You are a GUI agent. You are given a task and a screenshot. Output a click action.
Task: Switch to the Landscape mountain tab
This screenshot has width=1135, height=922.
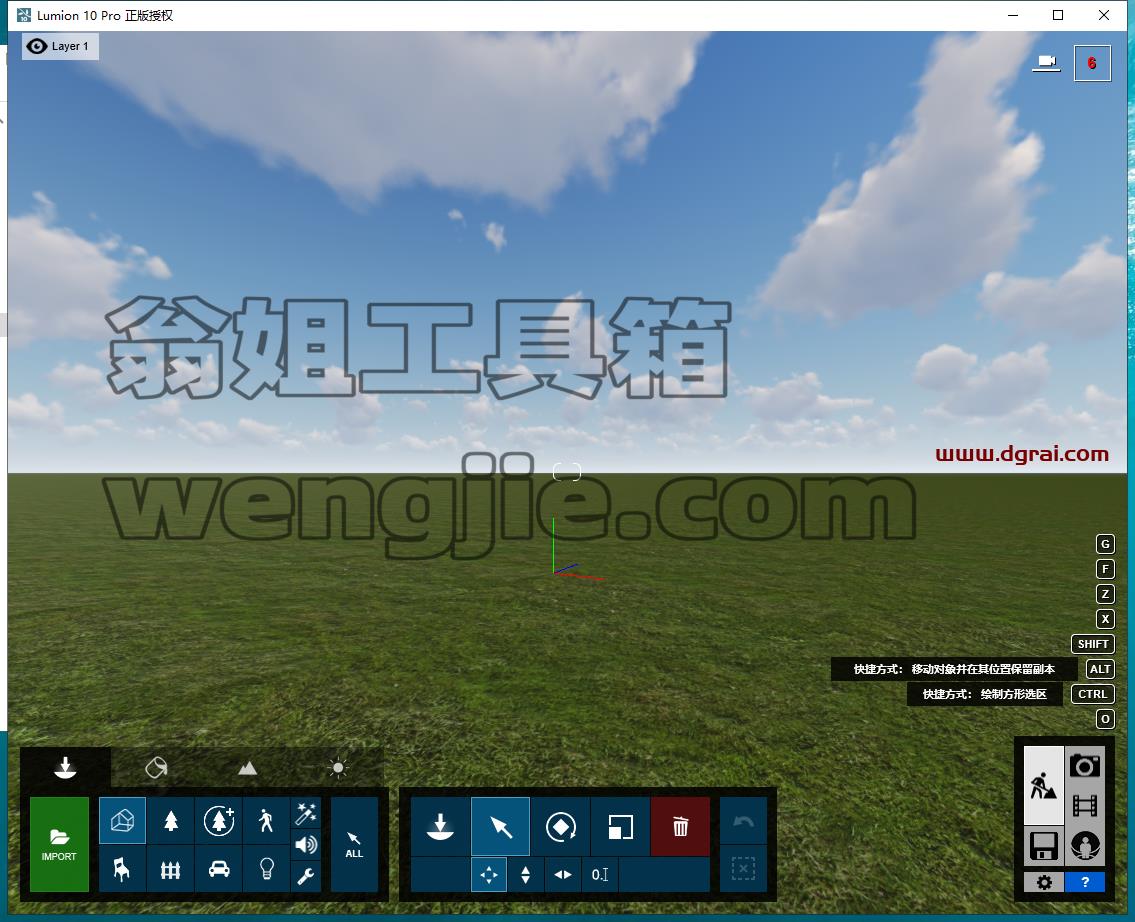coord(248,767)
